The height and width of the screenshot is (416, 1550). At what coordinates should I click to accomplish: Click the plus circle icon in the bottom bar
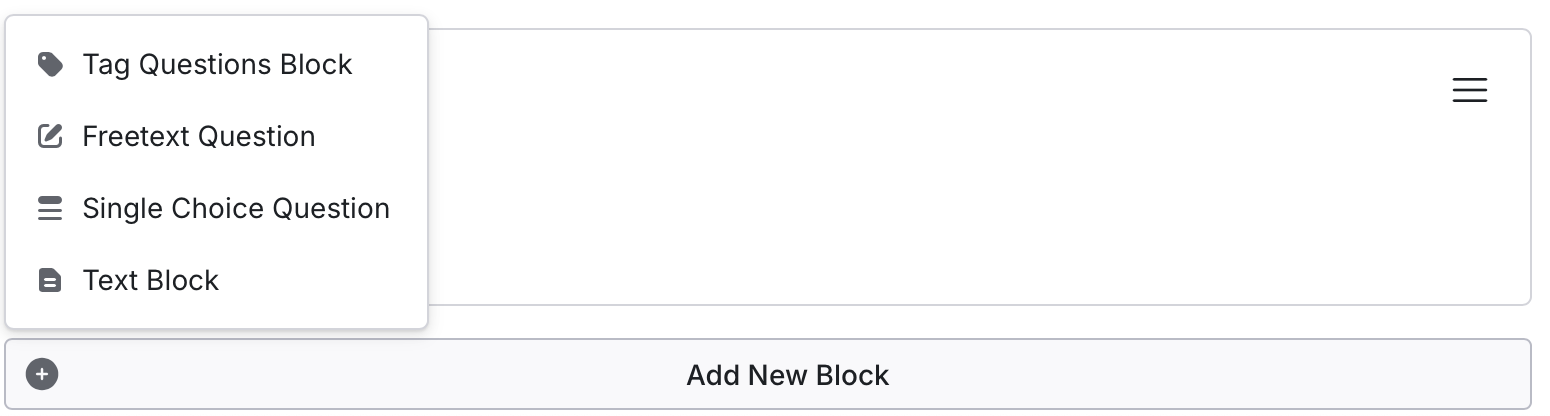(42, 375)
